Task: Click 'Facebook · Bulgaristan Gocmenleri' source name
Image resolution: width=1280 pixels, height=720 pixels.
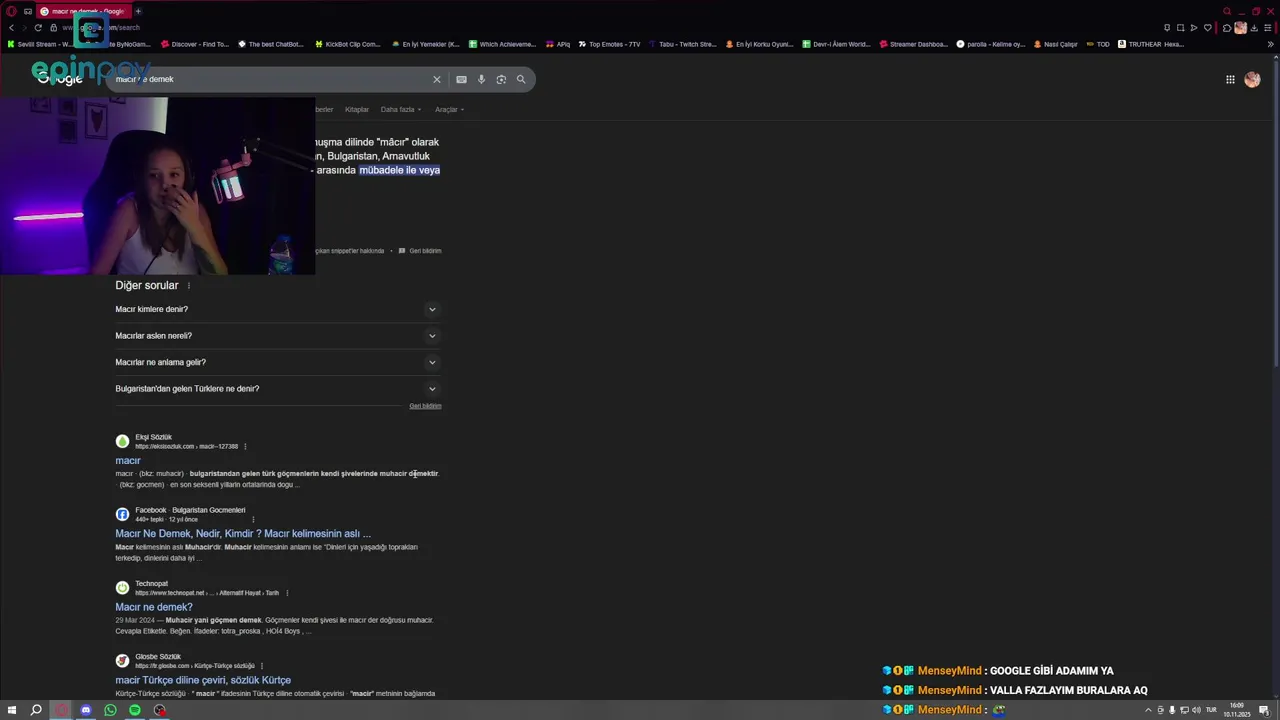Action: click(x=190, y=510)
